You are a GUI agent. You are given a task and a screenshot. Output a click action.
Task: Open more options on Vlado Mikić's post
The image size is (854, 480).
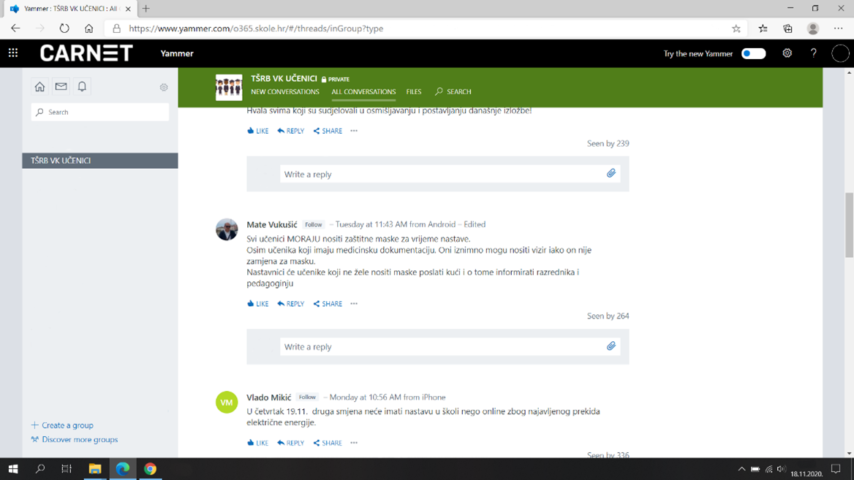tap(354, 443)
